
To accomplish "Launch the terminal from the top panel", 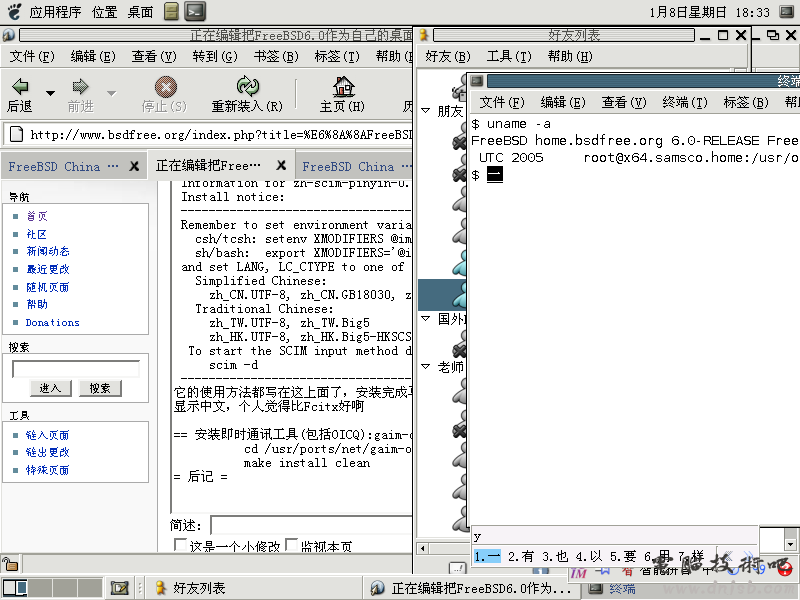I will [195, 11].
